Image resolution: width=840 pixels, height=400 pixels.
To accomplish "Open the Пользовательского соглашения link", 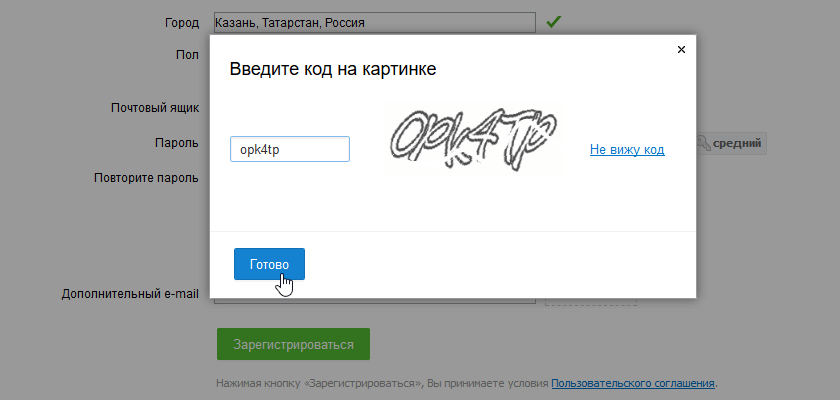I will point(633,383).
